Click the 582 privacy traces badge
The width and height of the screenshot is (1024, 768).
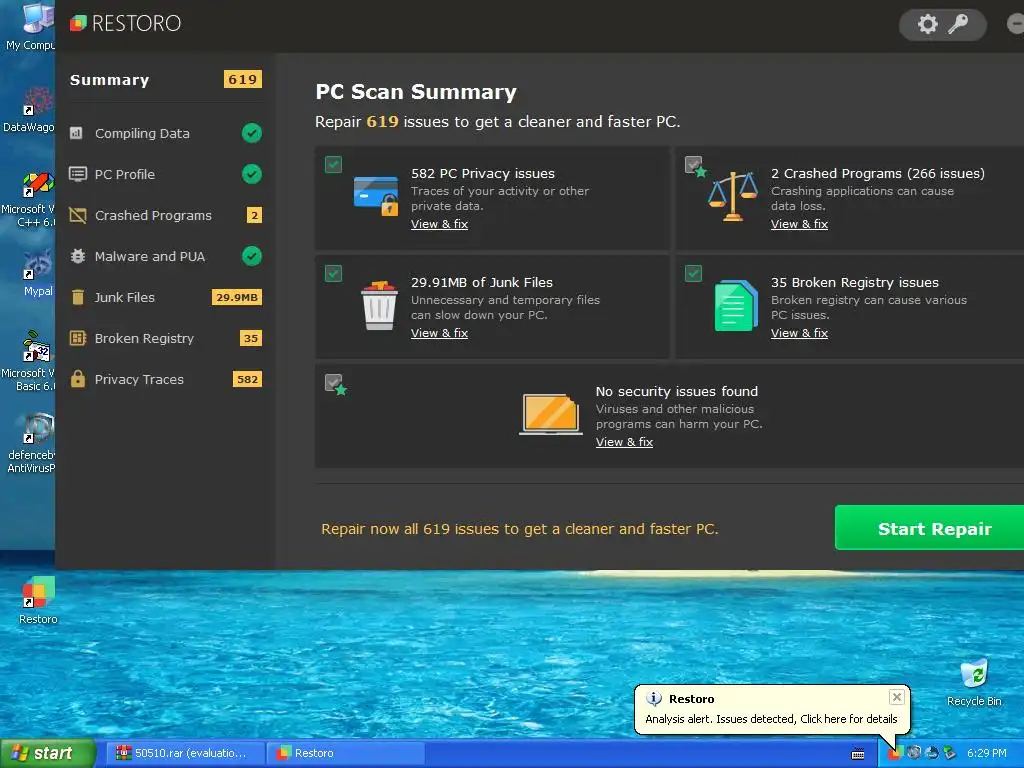[x=247, y=379]
